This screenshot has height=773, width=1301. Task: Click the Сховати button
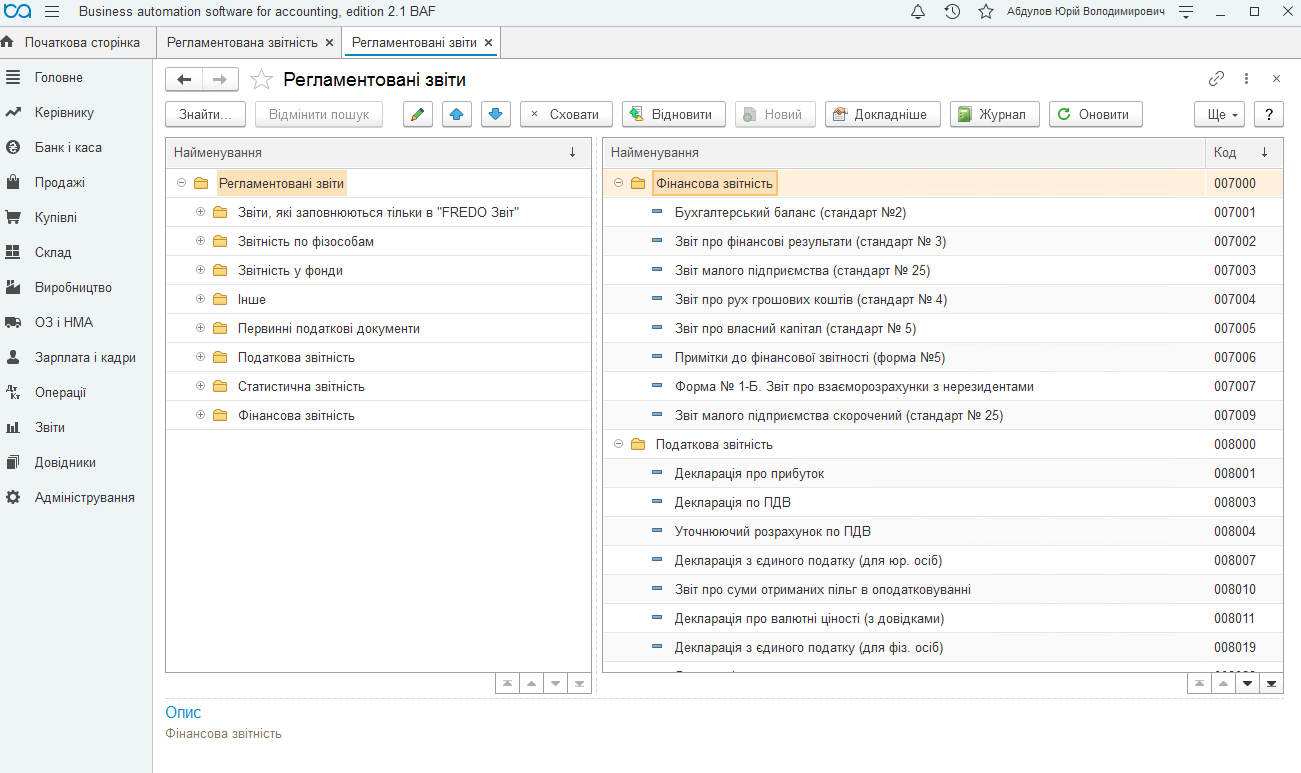point(564,114)
